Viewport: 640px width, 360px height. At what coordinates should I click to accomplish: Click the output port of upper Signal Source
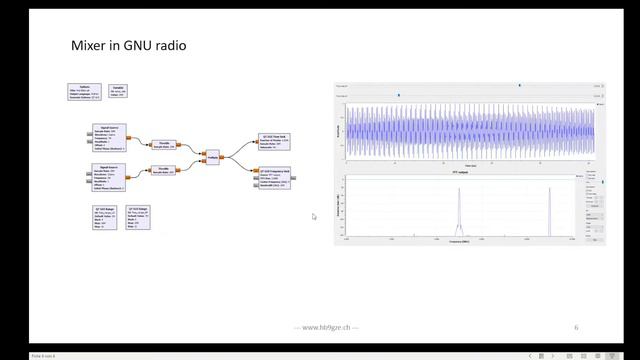tap(129, 138)
